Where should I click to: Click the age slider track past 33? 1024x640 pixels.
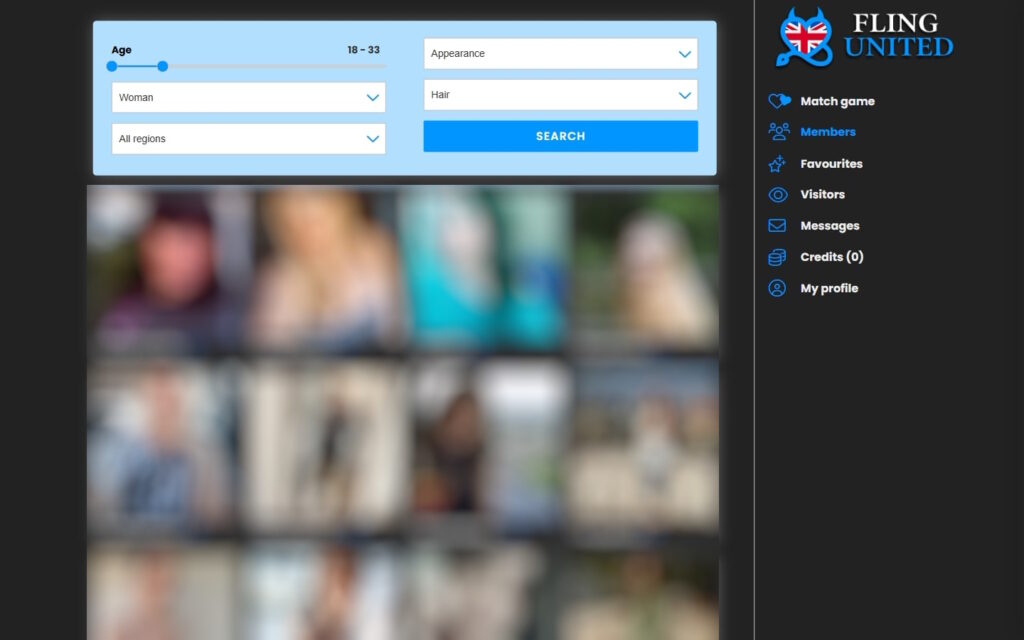click(277, 66)
